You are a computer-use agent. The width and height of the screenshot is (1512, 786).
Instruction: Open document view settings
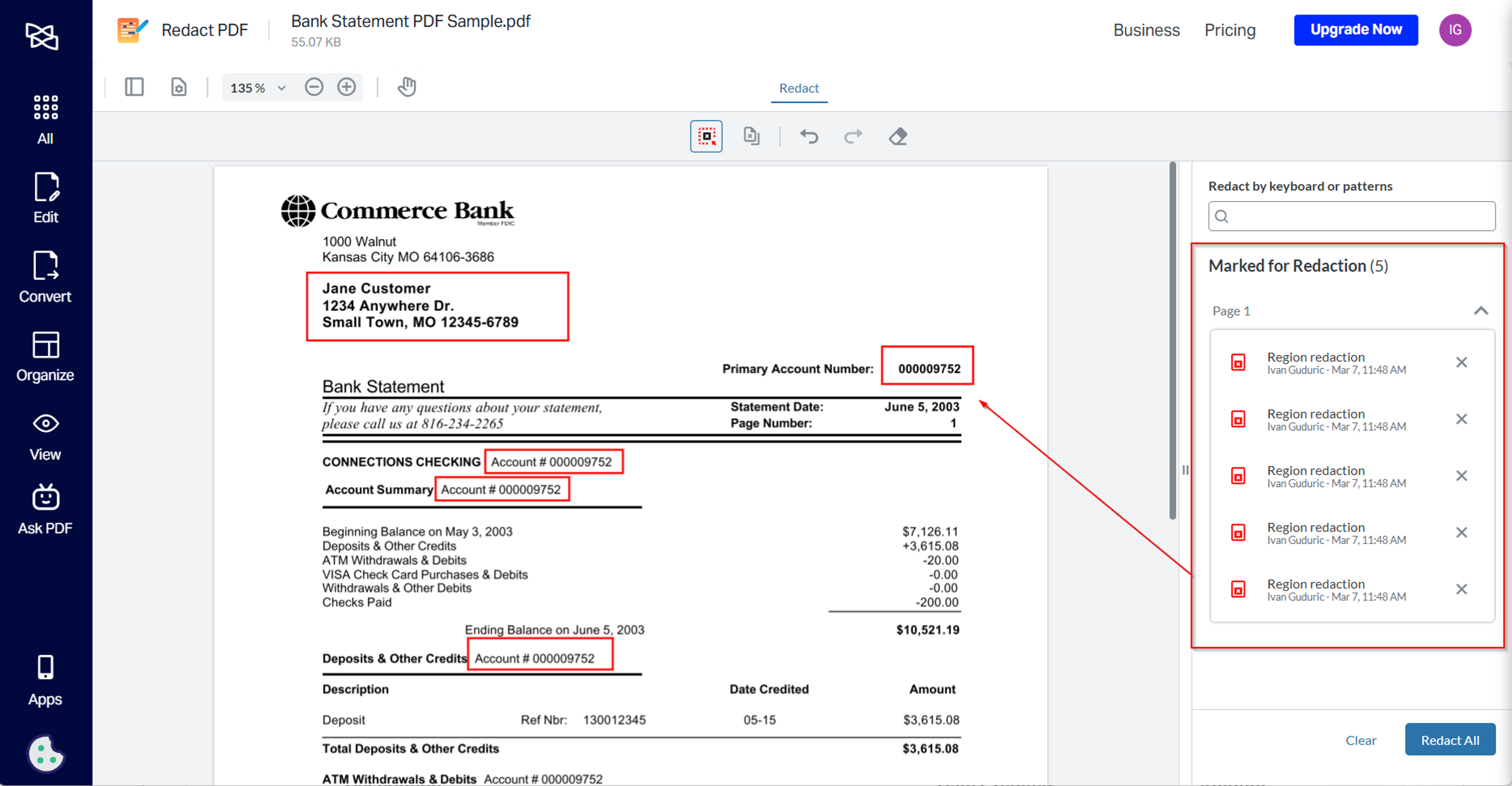179,87
